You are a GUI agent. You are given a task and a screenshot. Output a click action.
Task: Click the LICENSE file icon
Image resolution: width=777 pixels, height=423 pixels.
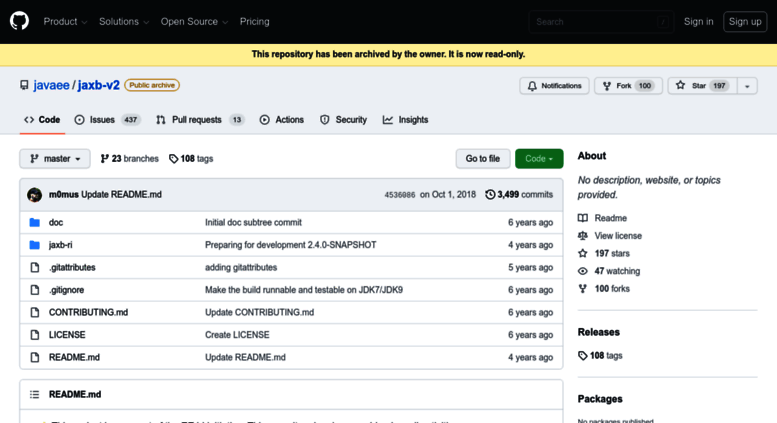point(35,335)
